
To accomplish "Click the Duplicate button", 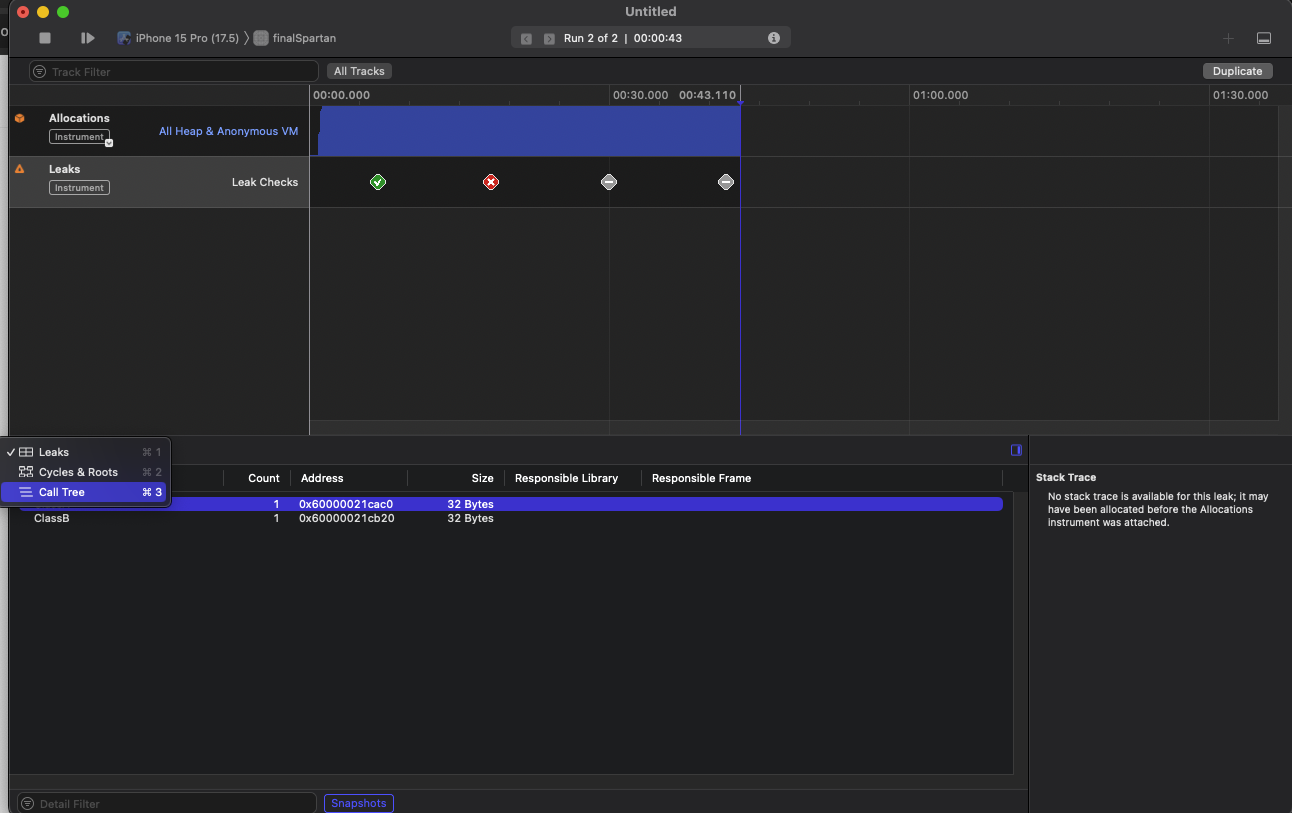I will [1238, 71].
